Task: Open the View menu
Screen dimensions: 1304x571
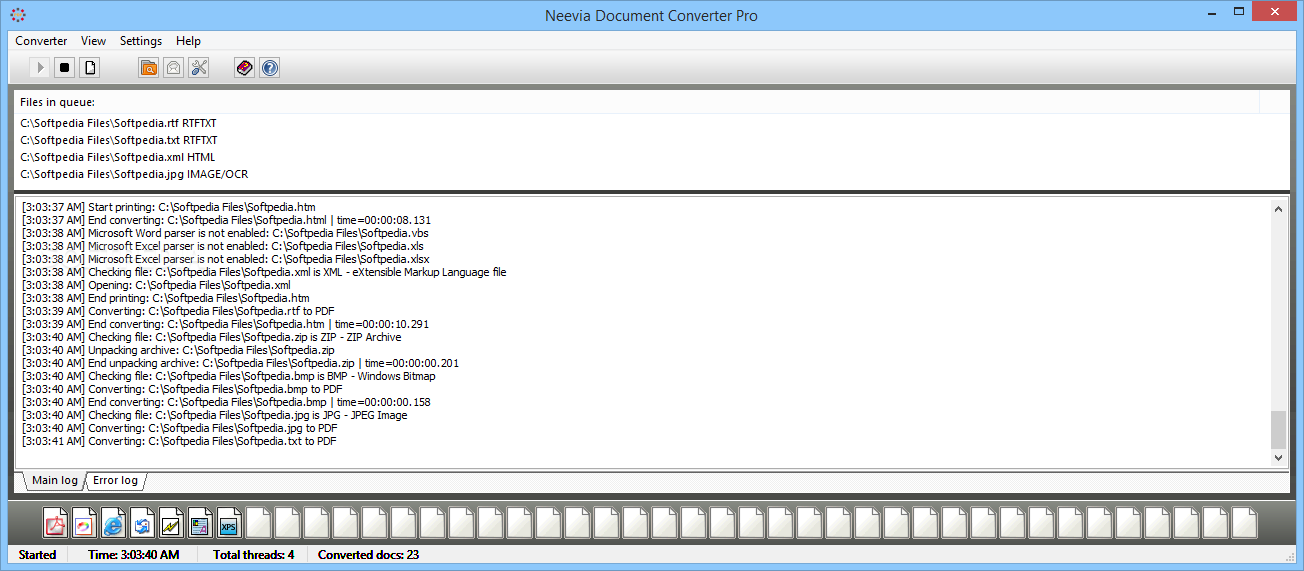Action: click(93, 41)
